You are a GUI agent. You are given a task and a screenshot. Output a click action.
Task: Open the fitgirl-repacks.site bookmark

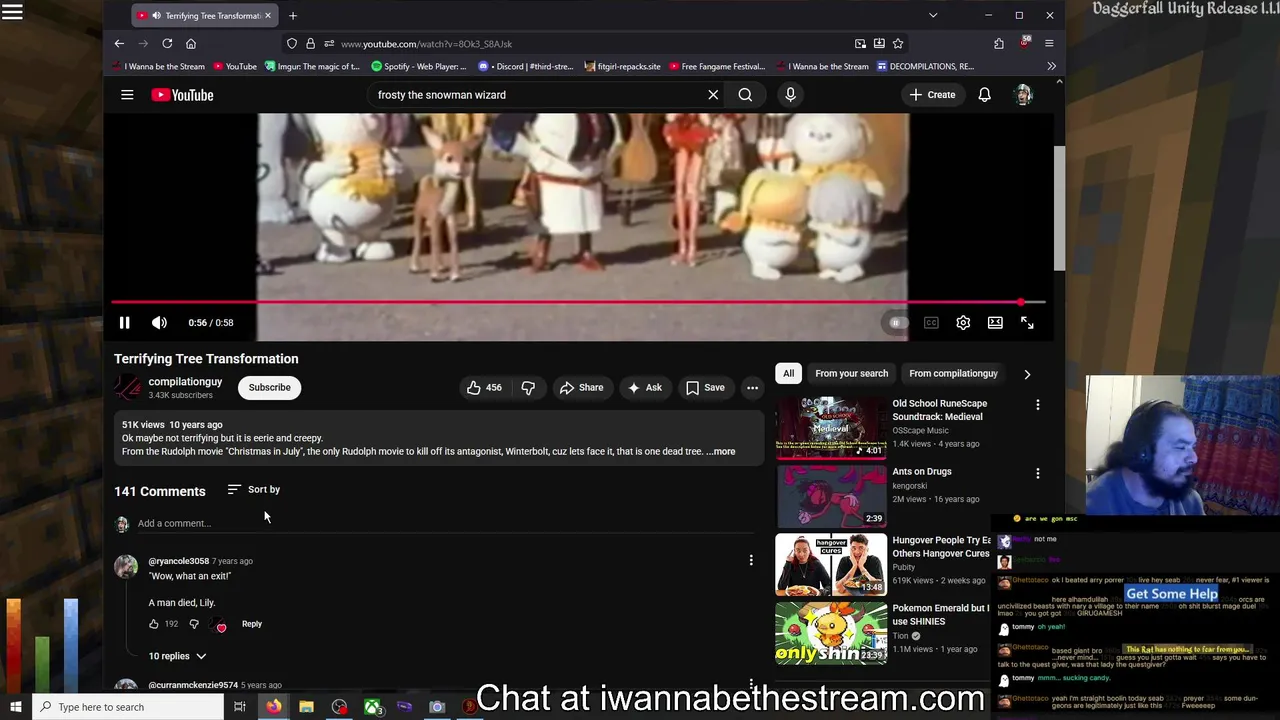(x=622, y=66)
